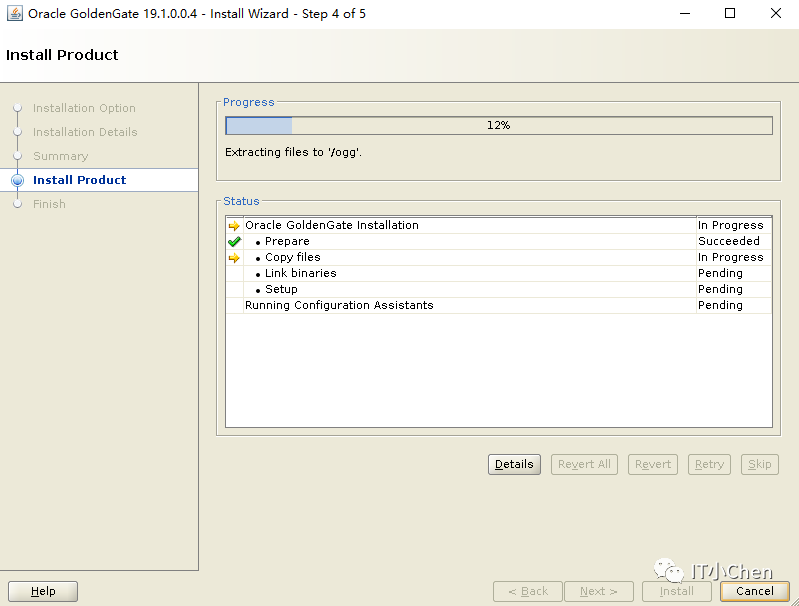
Task: Cancel the GoldenGate installation
Action: [755, 591]
